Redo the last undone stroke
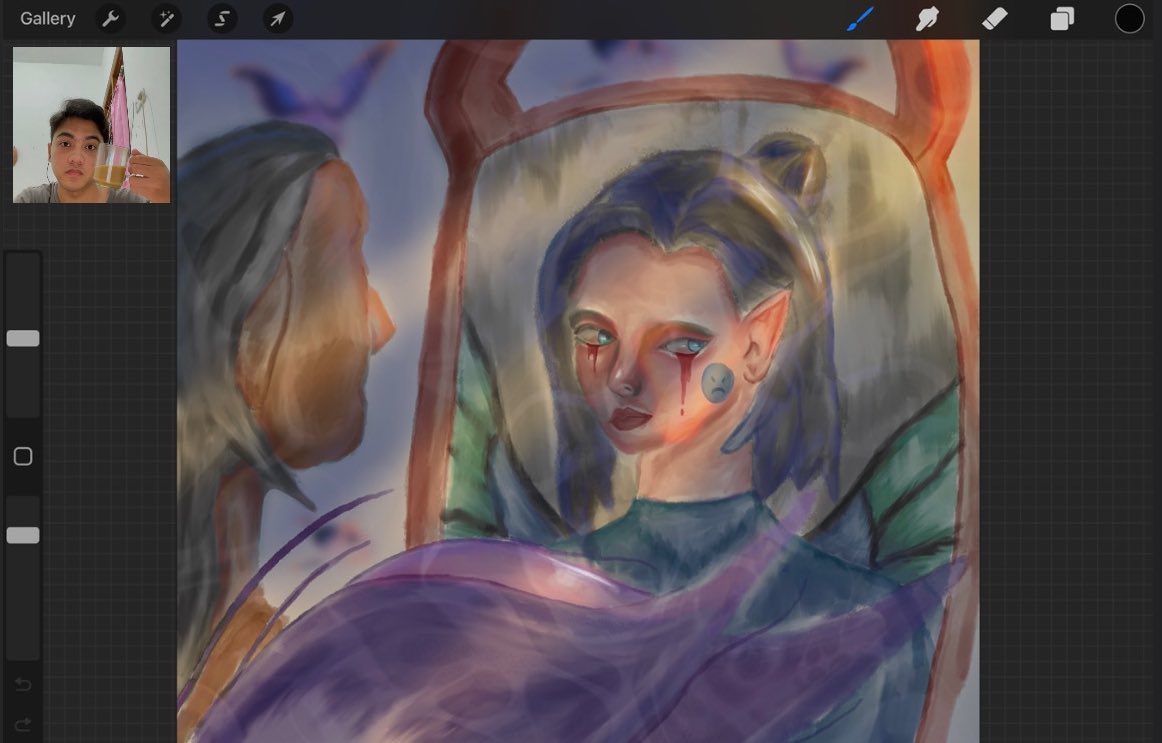Screen dimensions: 1162x743 point(23,724)
